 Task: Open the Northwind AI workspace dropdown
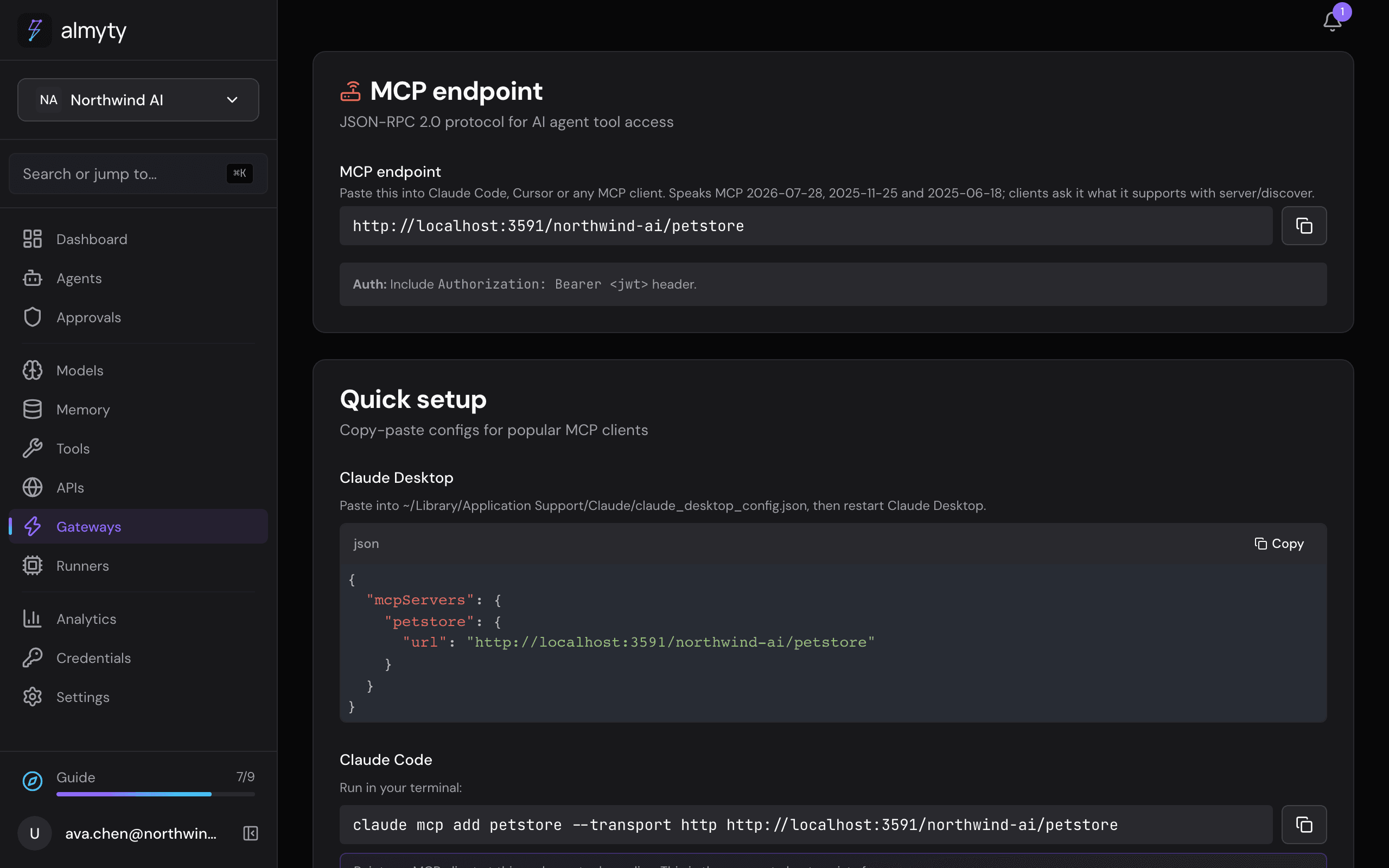(138, 100)
